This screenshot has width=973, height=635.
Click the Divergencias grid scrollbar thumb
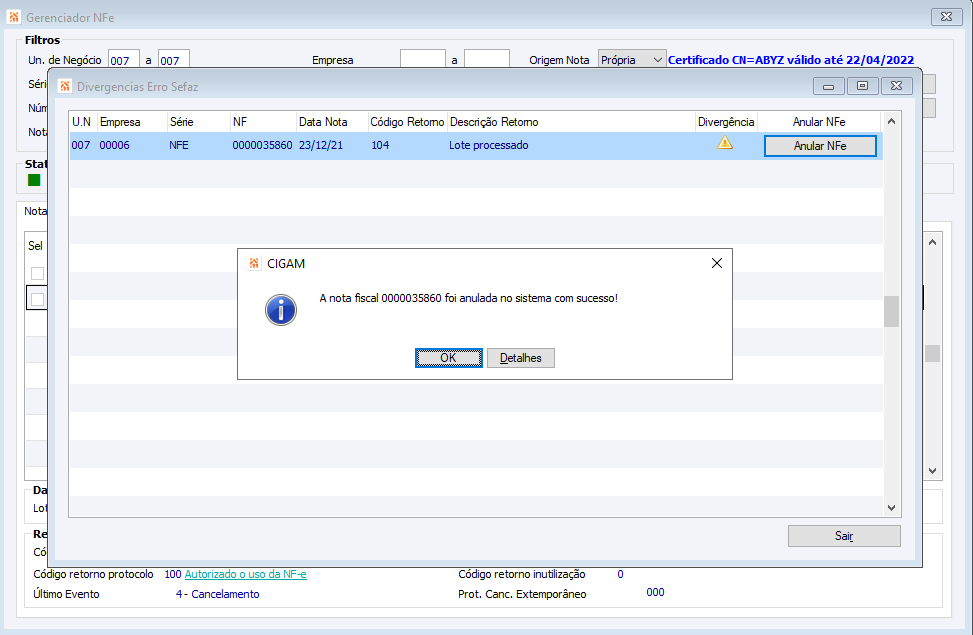[891, 311]
